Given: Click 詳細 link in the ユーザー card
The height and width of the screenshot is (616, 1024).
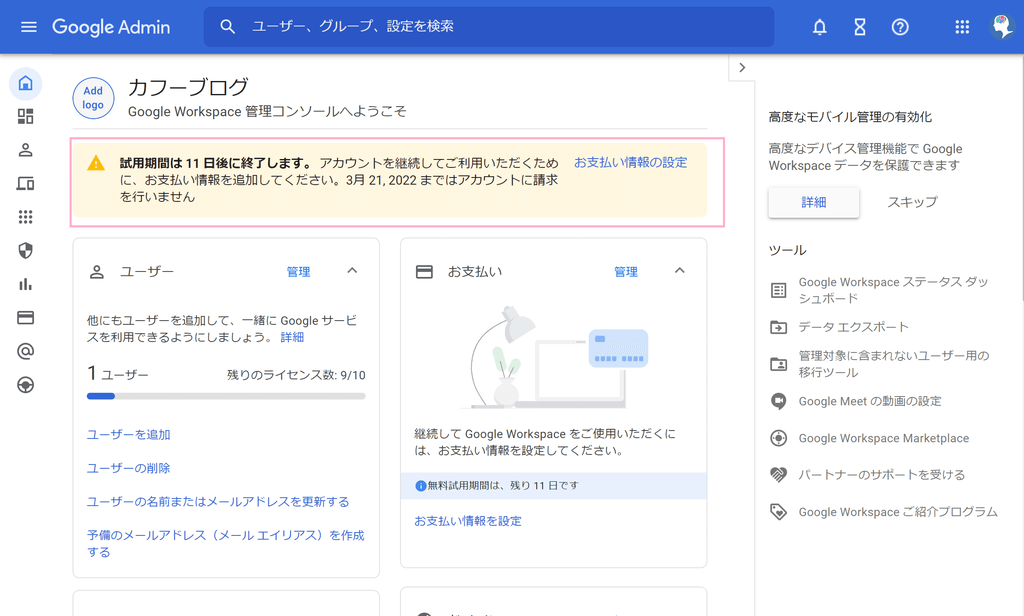Looking at the screenshot, I should pyautogui.click(x=292, y=337).
